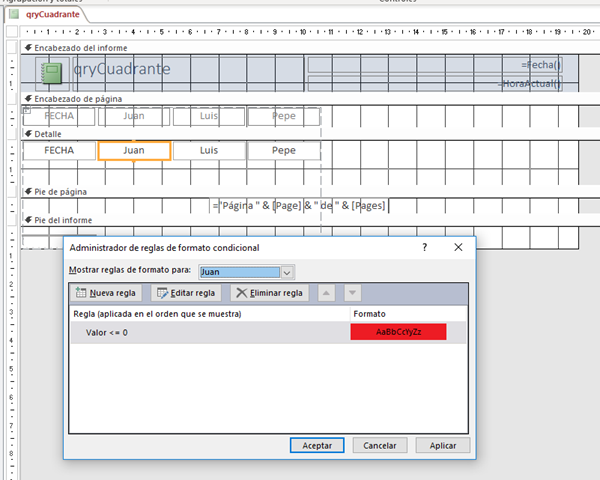Image resolution: width=600 pixels, height=480 pixels.
Task: Click the Juan field name in combo box
Action: (x=240, y=272)
